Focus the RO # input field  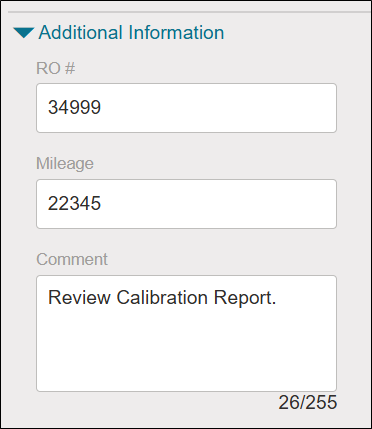(x=186, y=108)
